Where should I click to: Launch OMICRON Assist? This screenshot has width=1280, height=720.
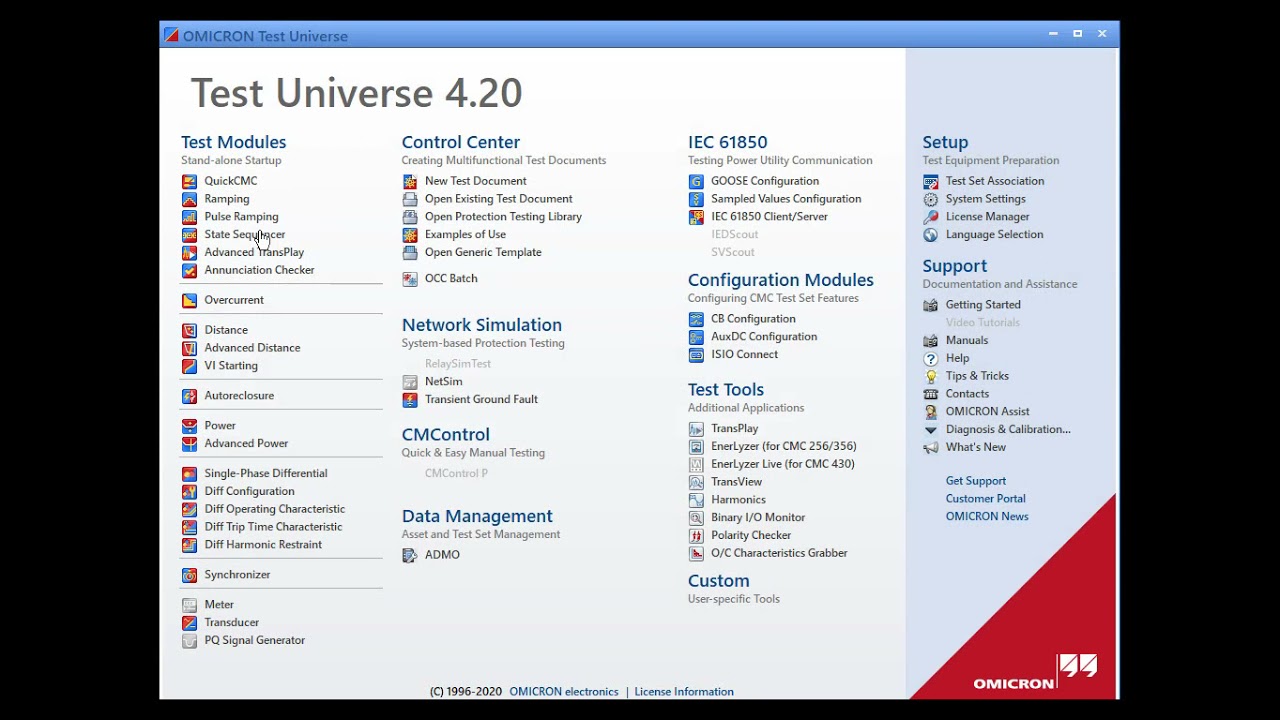tap(987, 412)
